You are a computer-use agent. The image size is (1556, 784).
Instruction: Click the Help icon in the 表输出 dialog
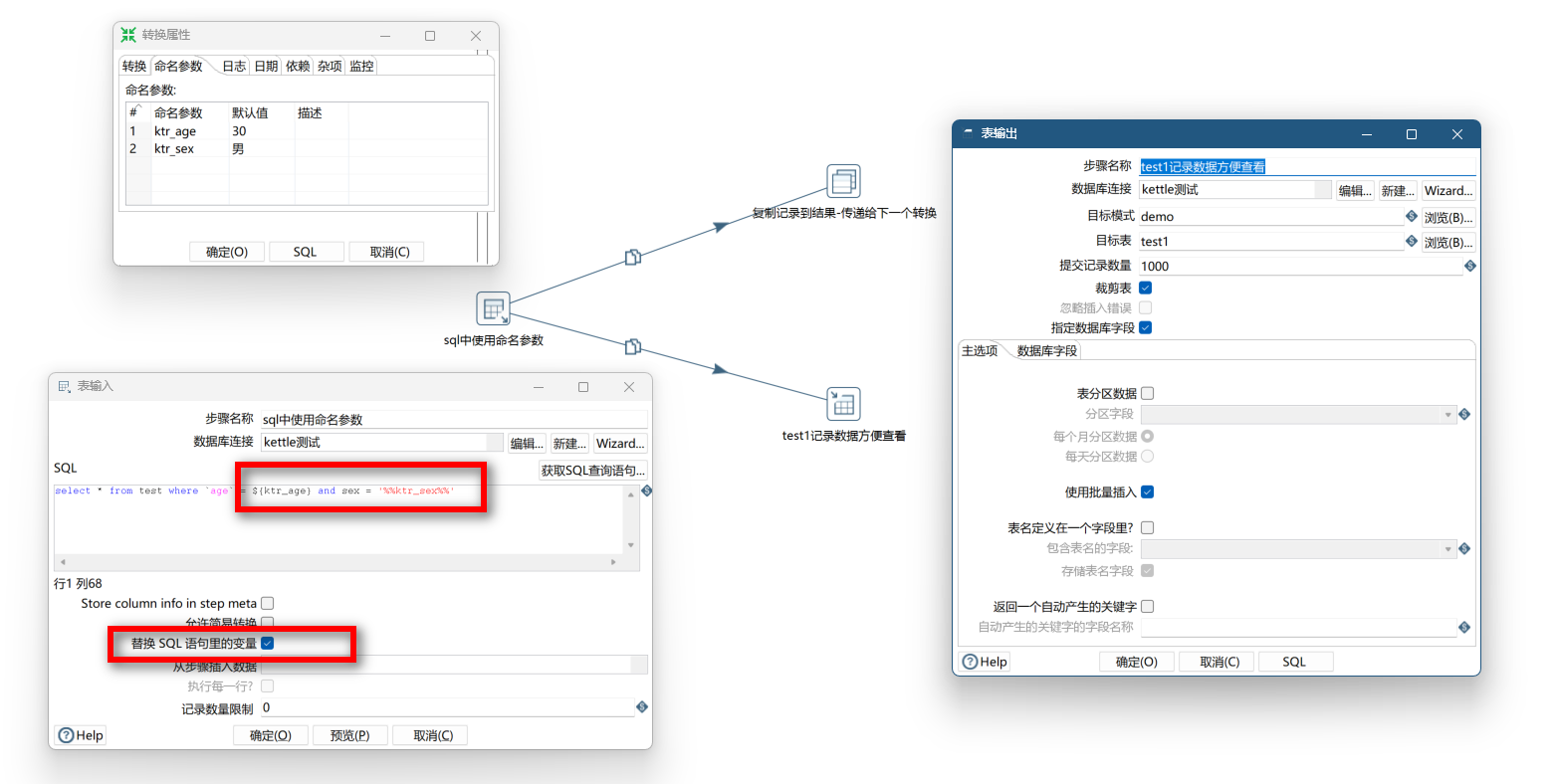(x=971, y=661)
